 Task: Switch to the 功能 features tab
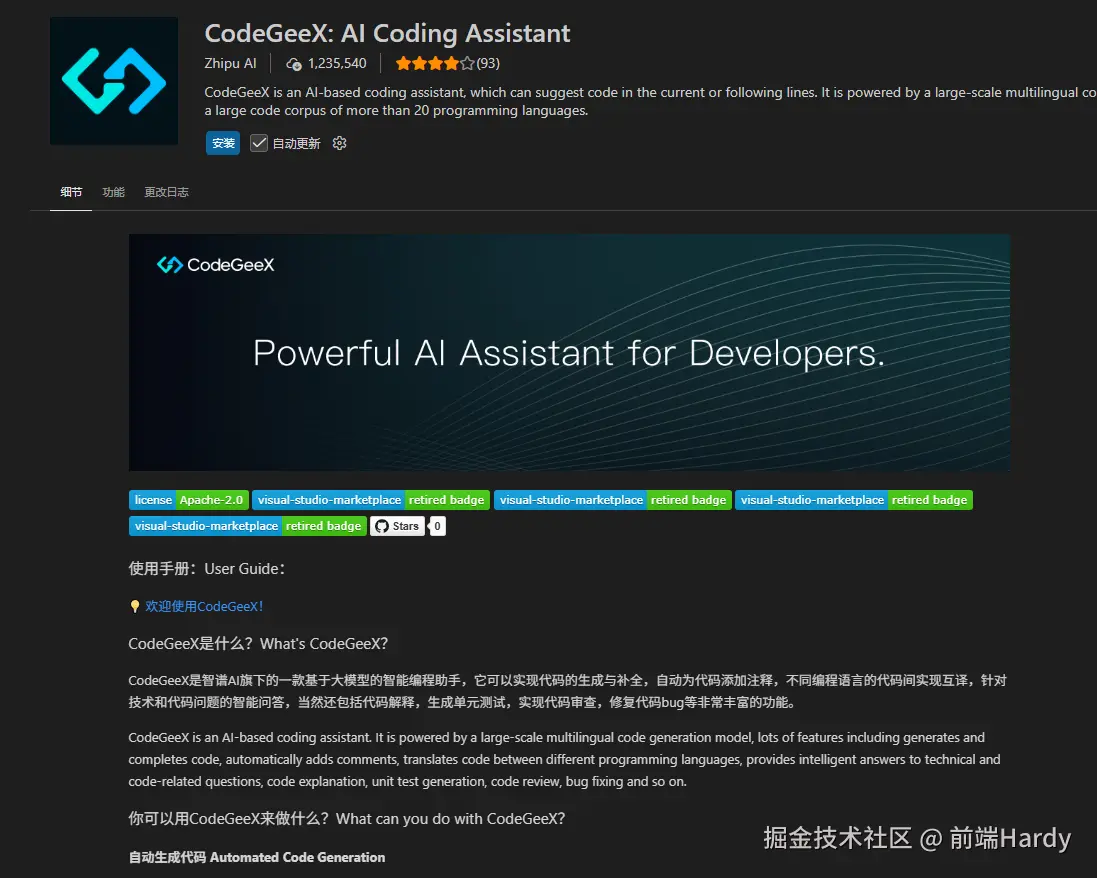pyautogui.click(x=113, y=192)
